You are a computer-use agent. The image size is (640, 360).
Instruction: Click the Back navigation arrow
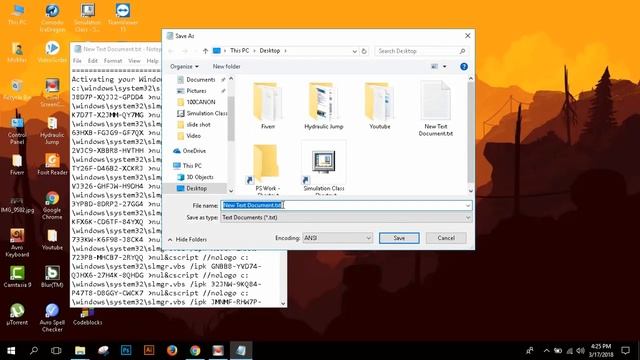coord(171,51)
